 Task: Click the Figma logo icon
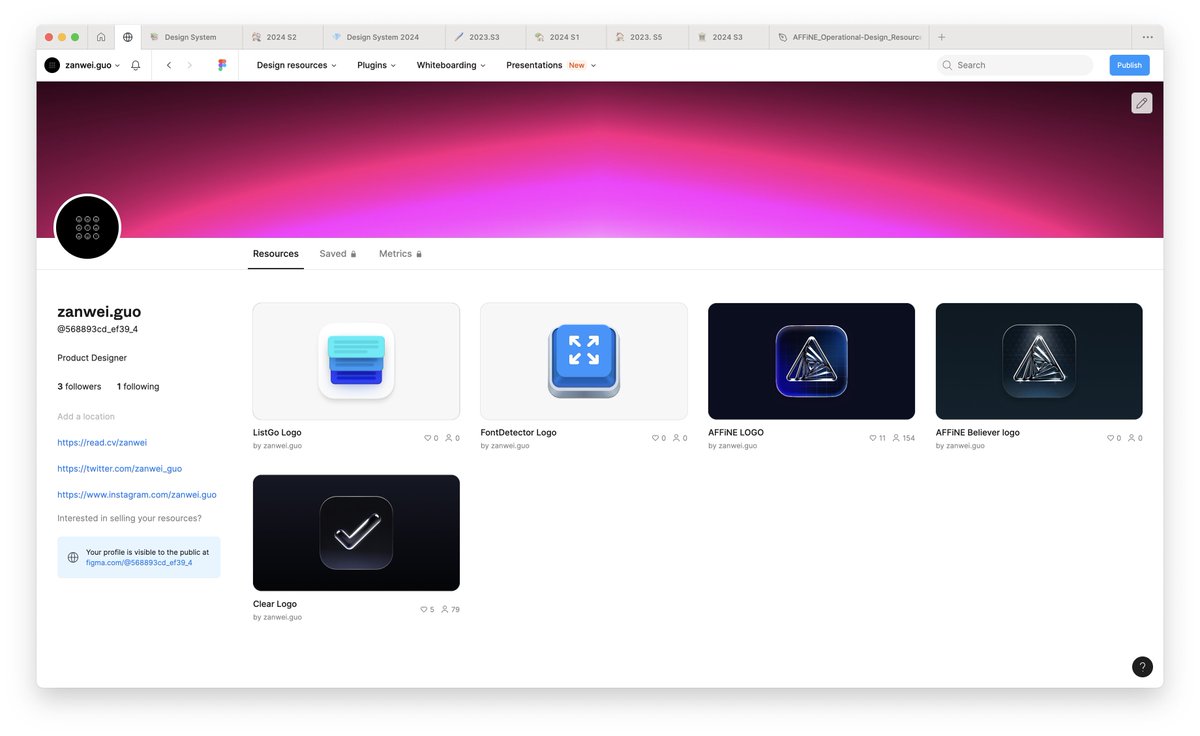point(222,65)
